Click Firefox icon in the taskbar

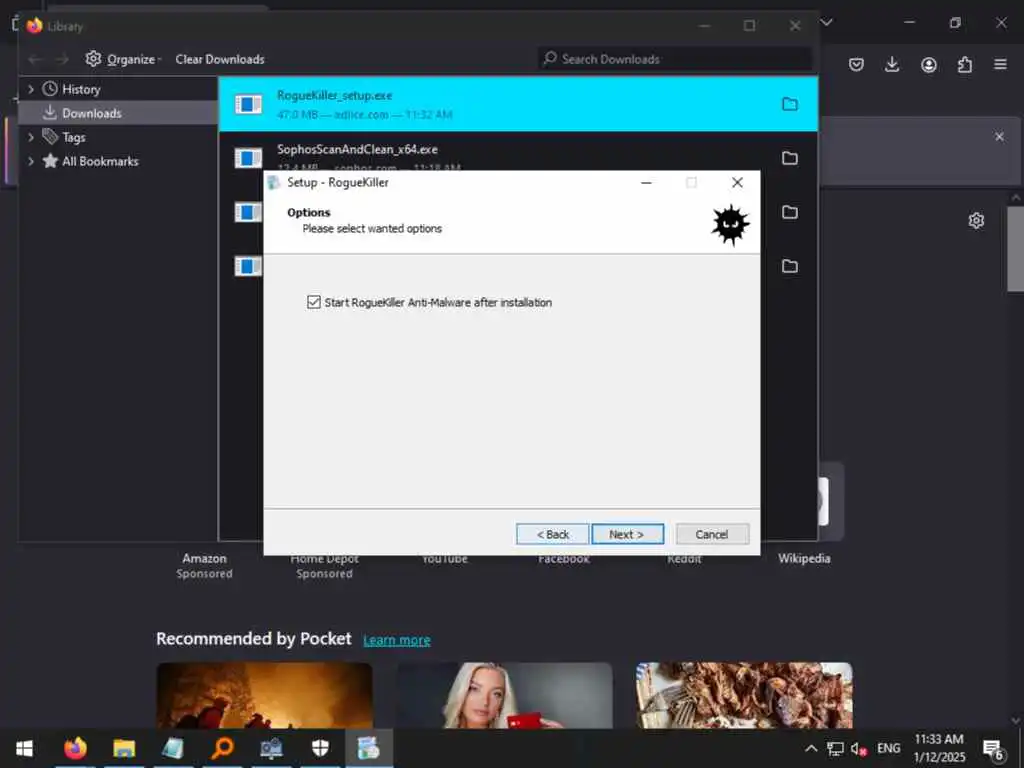tap(75, 748)
